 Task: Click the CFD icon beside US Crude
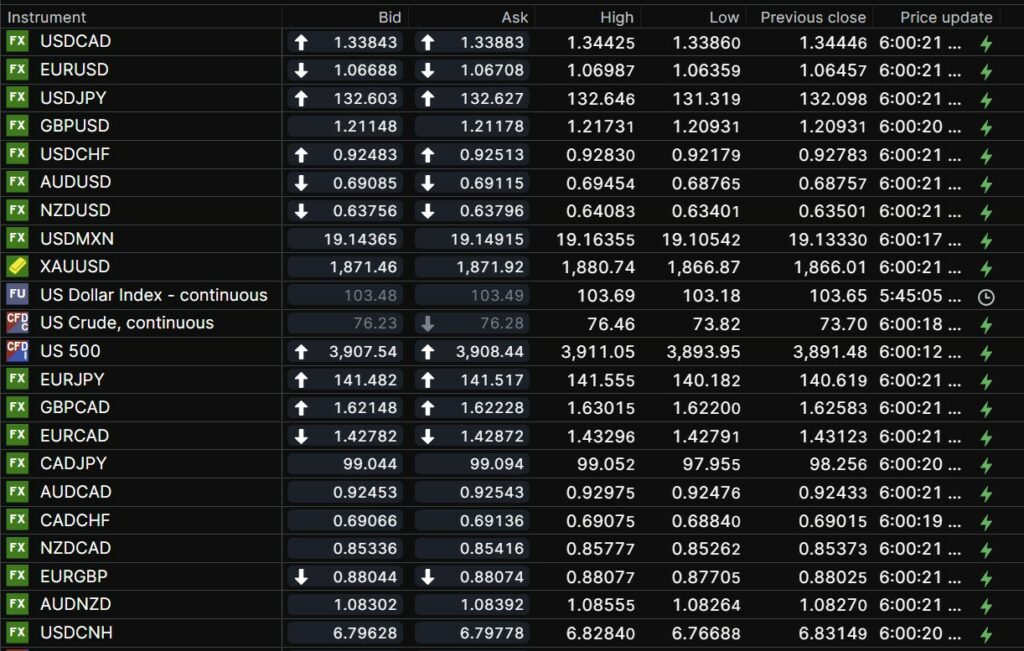[17, 323]
